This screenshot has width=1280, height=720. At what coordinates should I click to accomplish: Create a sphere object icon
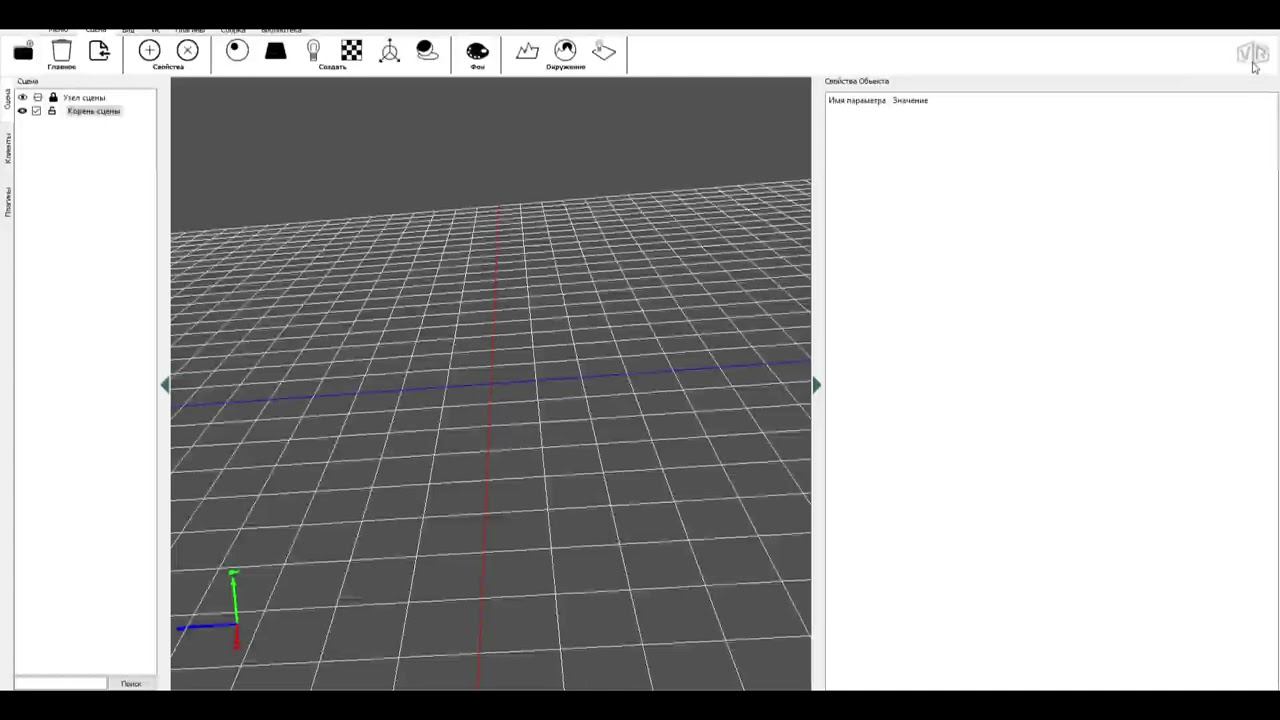point(237,51)
